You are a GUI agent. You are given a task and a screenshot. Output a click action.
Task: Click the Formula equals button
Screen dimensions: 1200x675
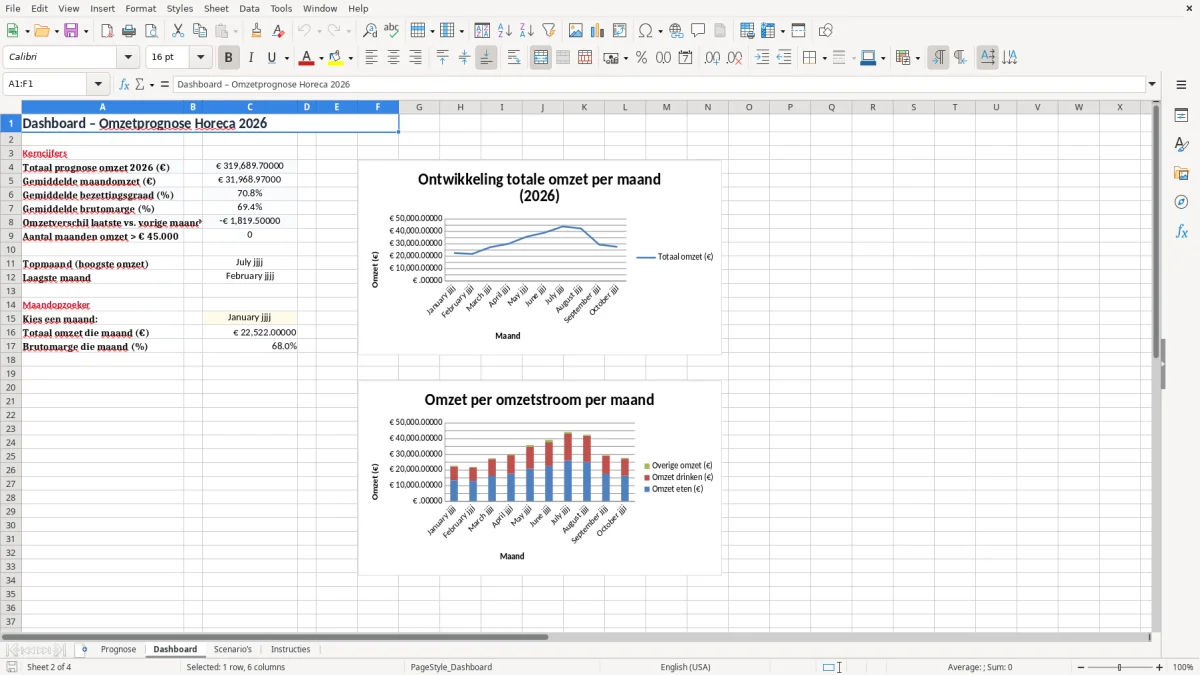tap(165, 85)
